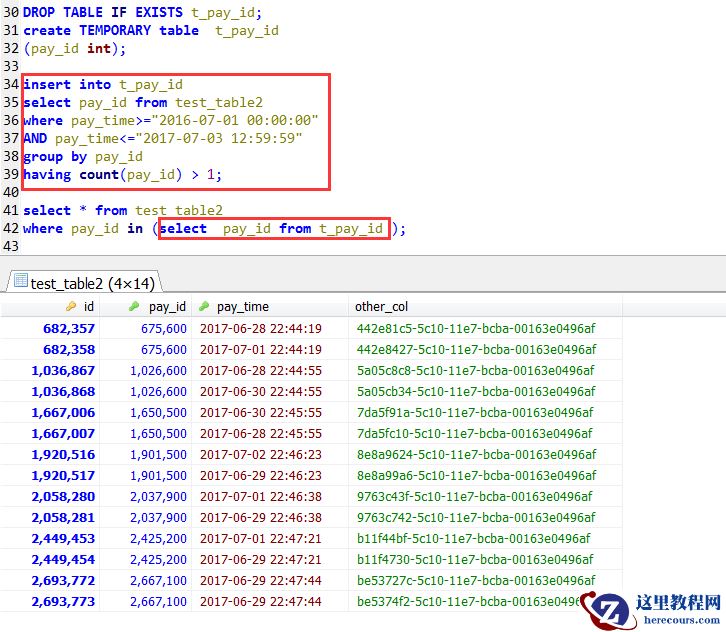Click the table icon on the result tab
This screenshot has height=632, width=726.
coord(21,280)
